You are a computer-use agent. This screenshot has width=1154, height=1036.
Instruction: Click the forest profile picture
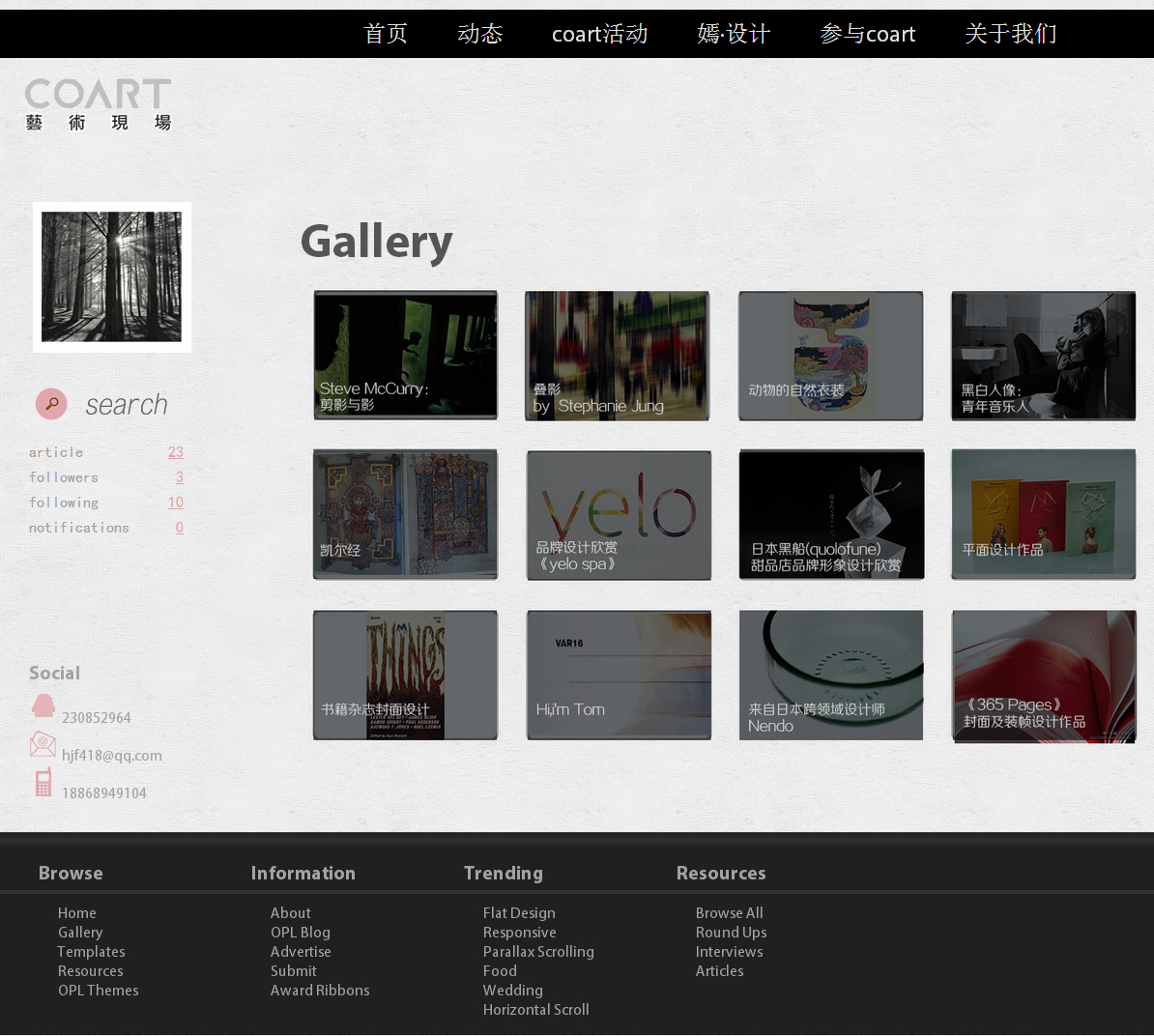click(112, 277)
